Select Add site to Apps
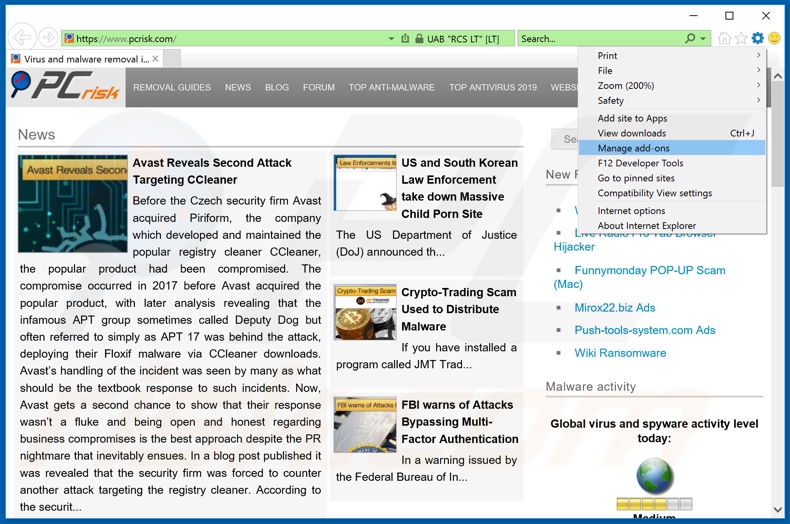Screen dimensions: 790x524 pos(672,118)
